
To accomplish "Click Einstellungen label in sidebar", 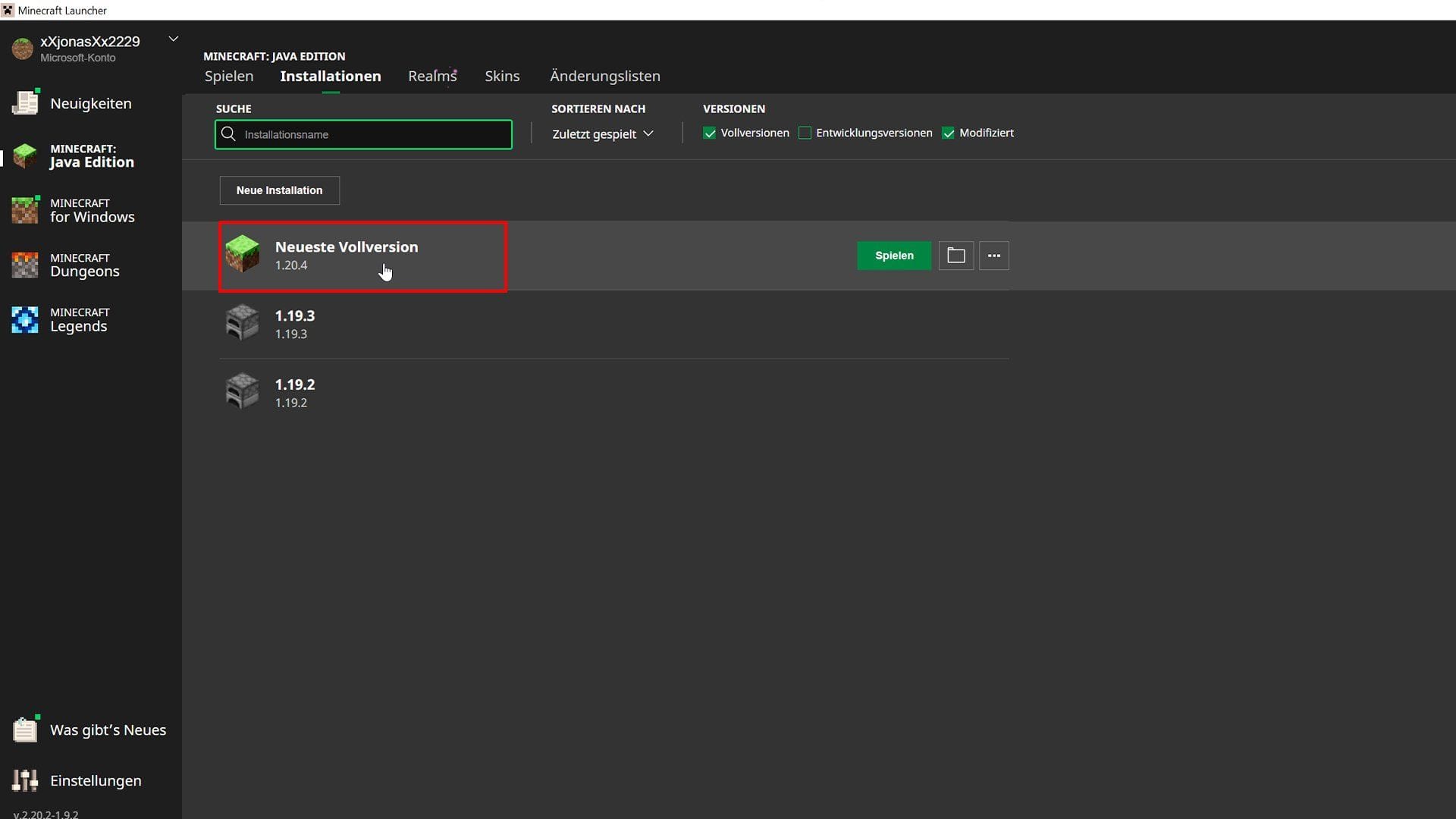I will (96, 780).
